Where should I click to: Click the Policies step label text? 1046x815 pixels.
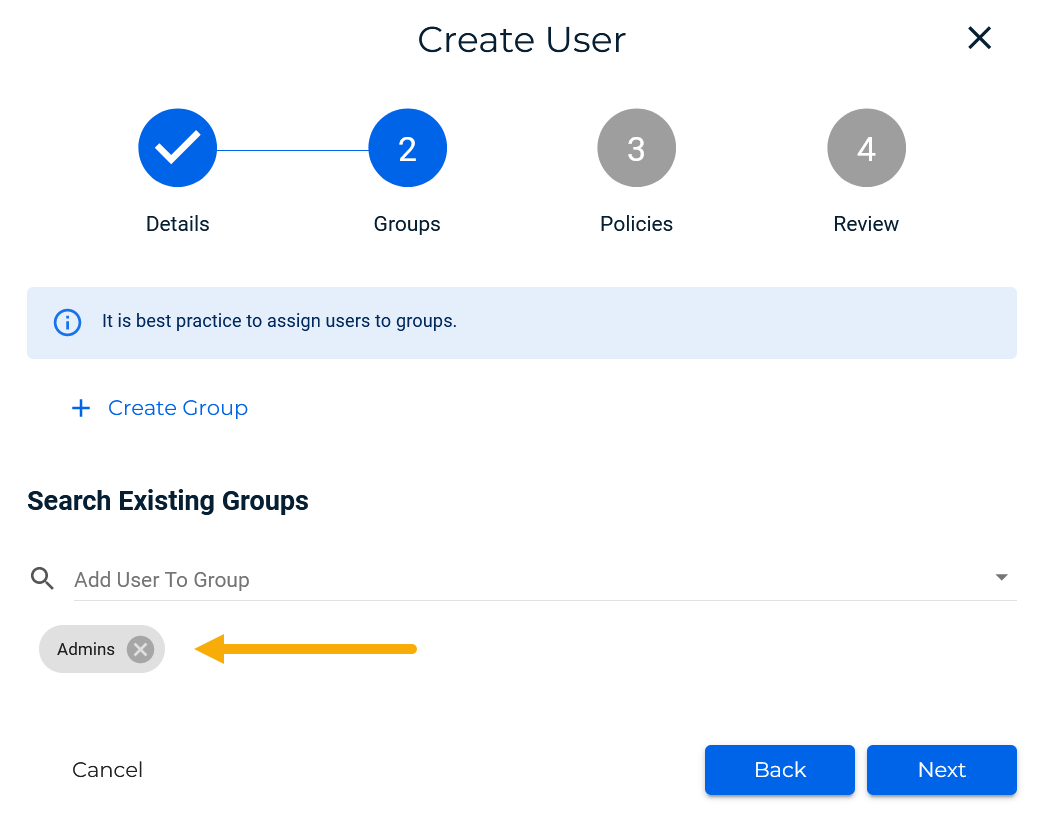point(636,224)
